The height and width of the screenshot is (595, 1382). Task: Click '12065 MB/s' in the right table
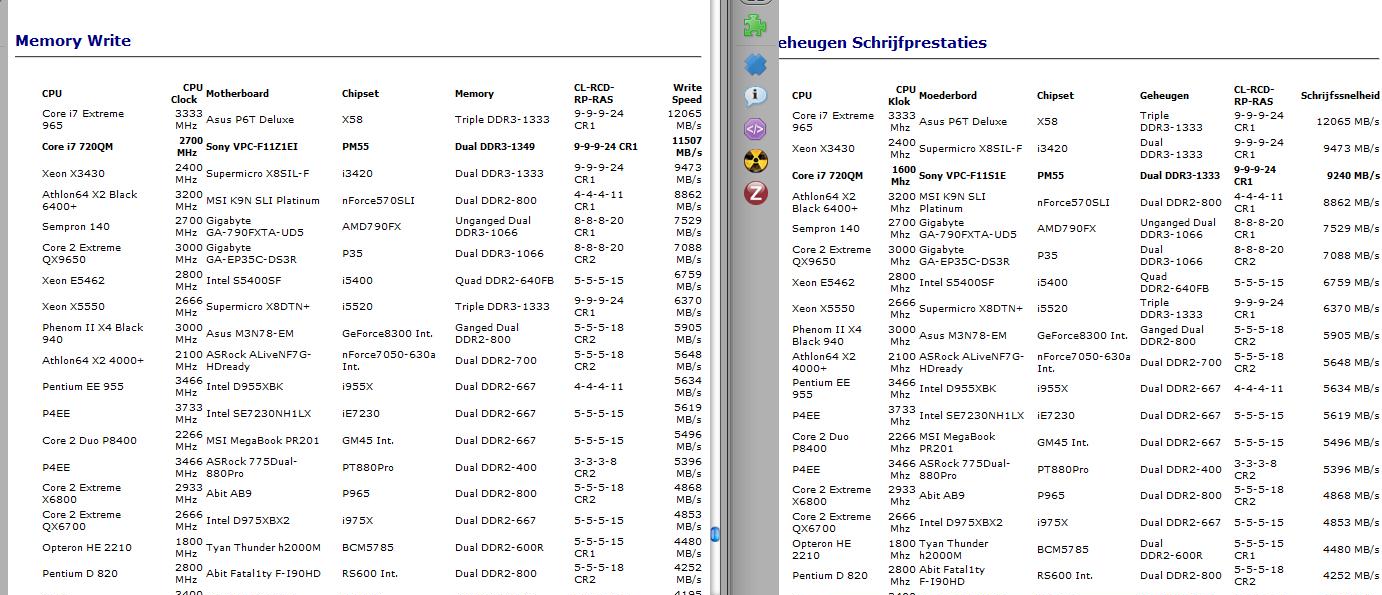click(1348, 122)
